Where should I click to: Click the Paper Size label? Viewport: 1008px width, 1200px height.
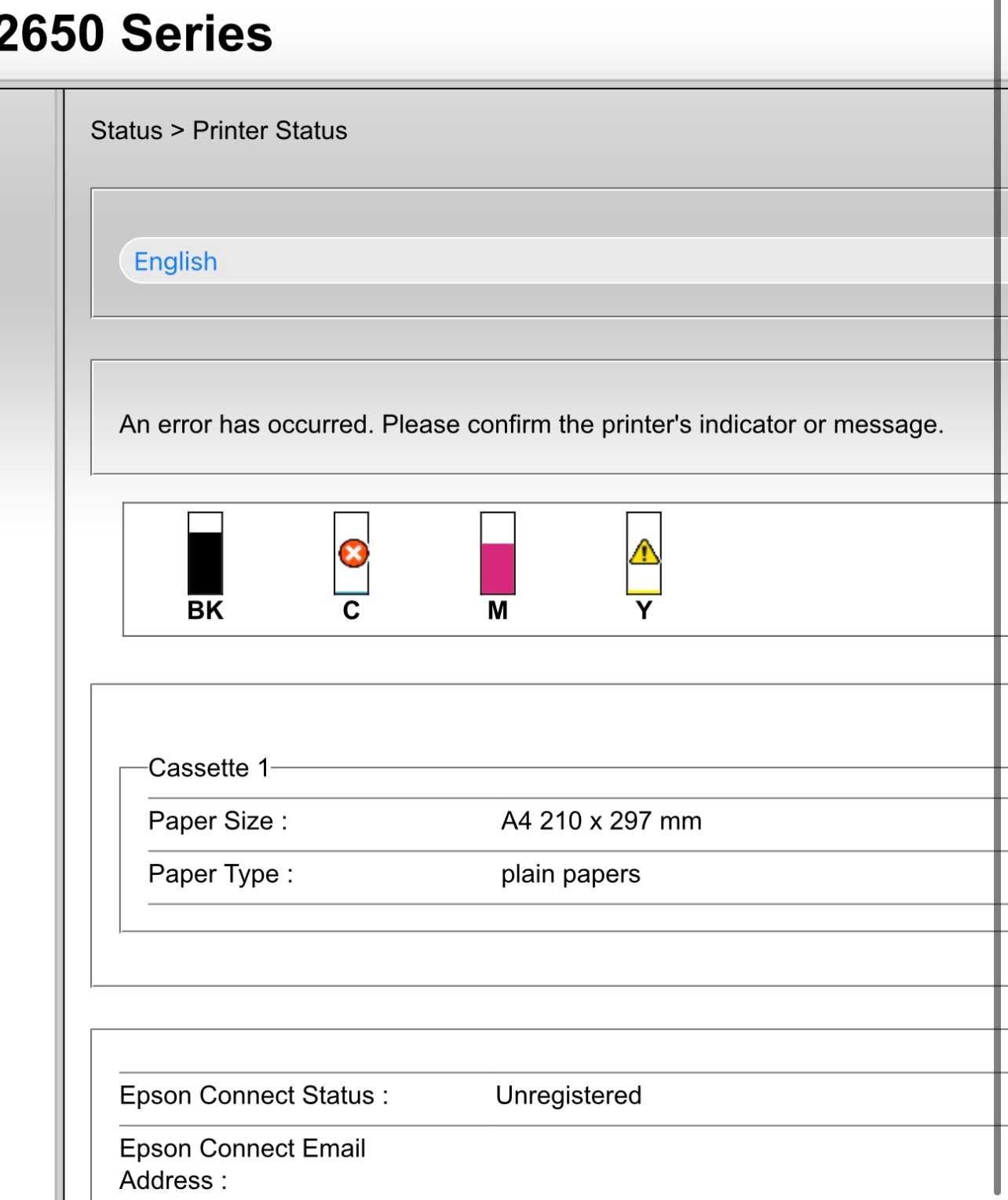click(x=218, y=821)
